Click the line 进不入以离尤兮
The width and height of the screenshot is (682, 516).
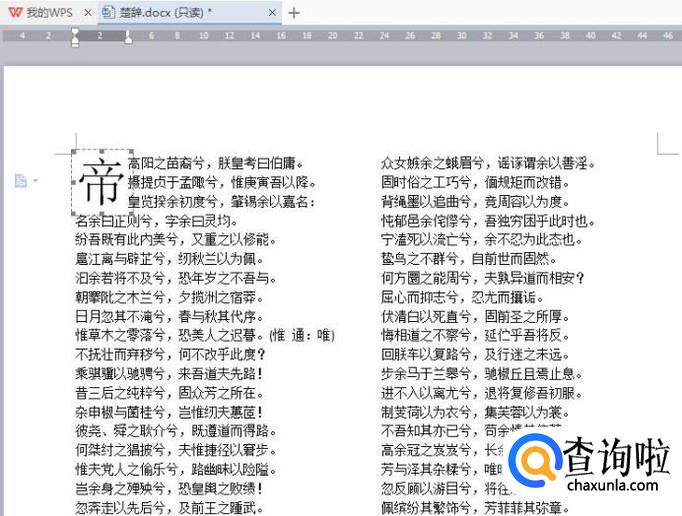(x=426, y=393)
